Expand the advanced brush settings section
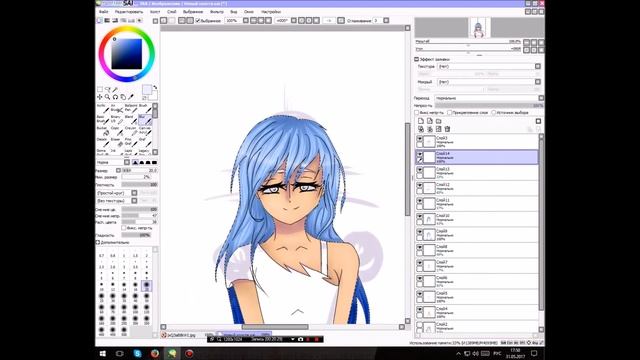The height and width of the screenshot is (360, 640). pos(98,242)
